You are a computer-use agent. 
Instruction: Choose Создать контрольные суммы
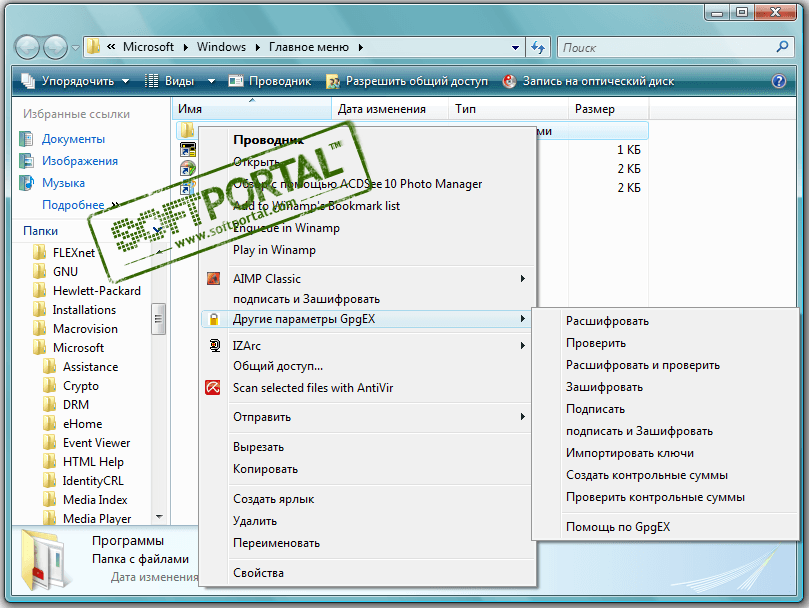tap(665, 475)
